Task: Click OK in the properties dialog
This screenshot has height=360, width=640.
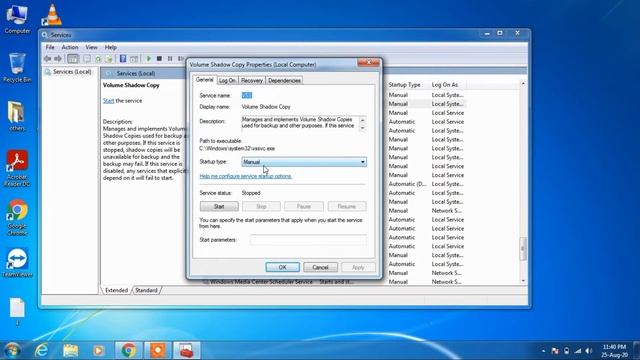Action: (x=282, y=267)
